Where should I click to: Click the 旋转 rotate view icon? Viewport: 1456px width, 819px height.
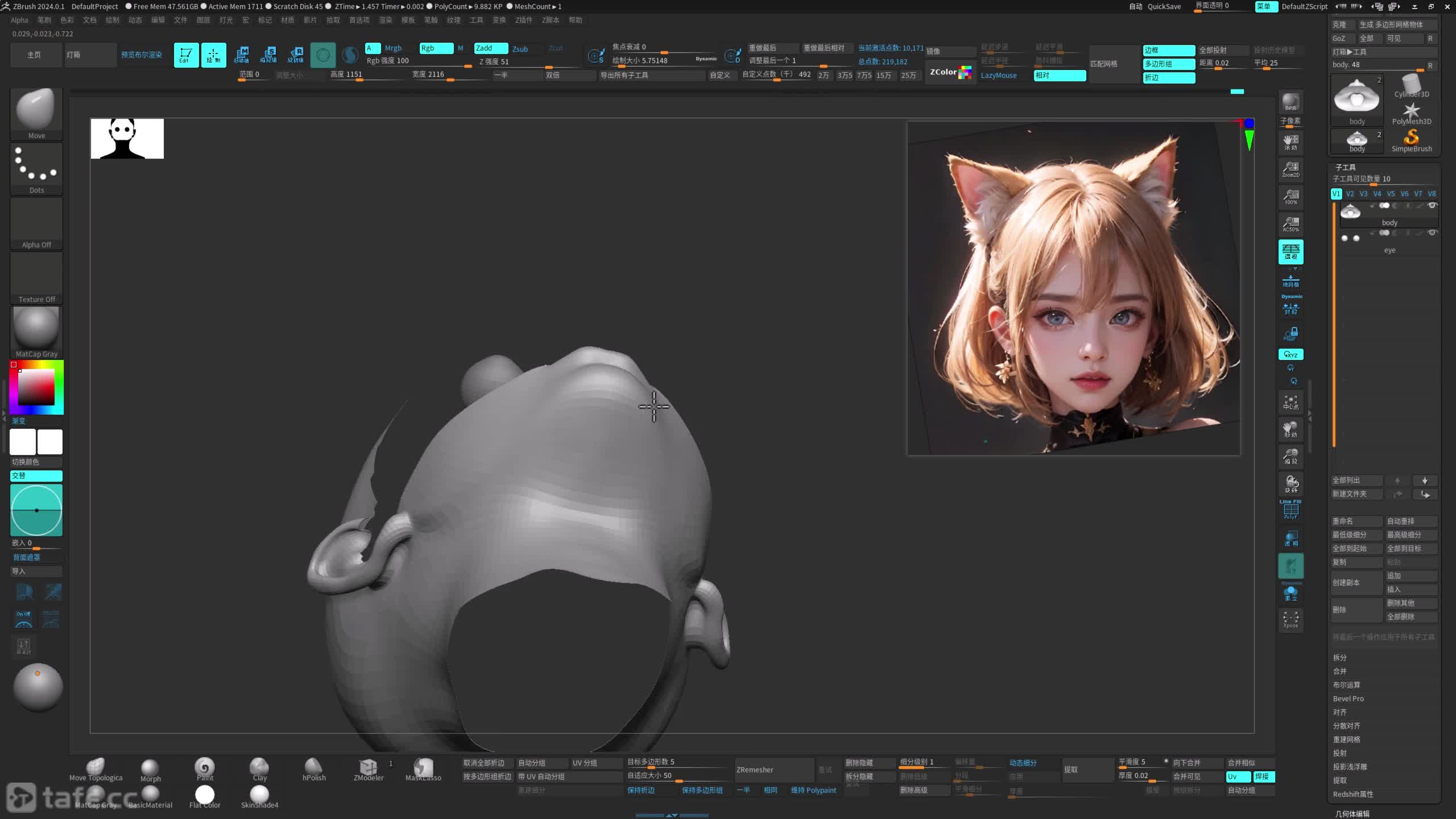coord(1290,484)
